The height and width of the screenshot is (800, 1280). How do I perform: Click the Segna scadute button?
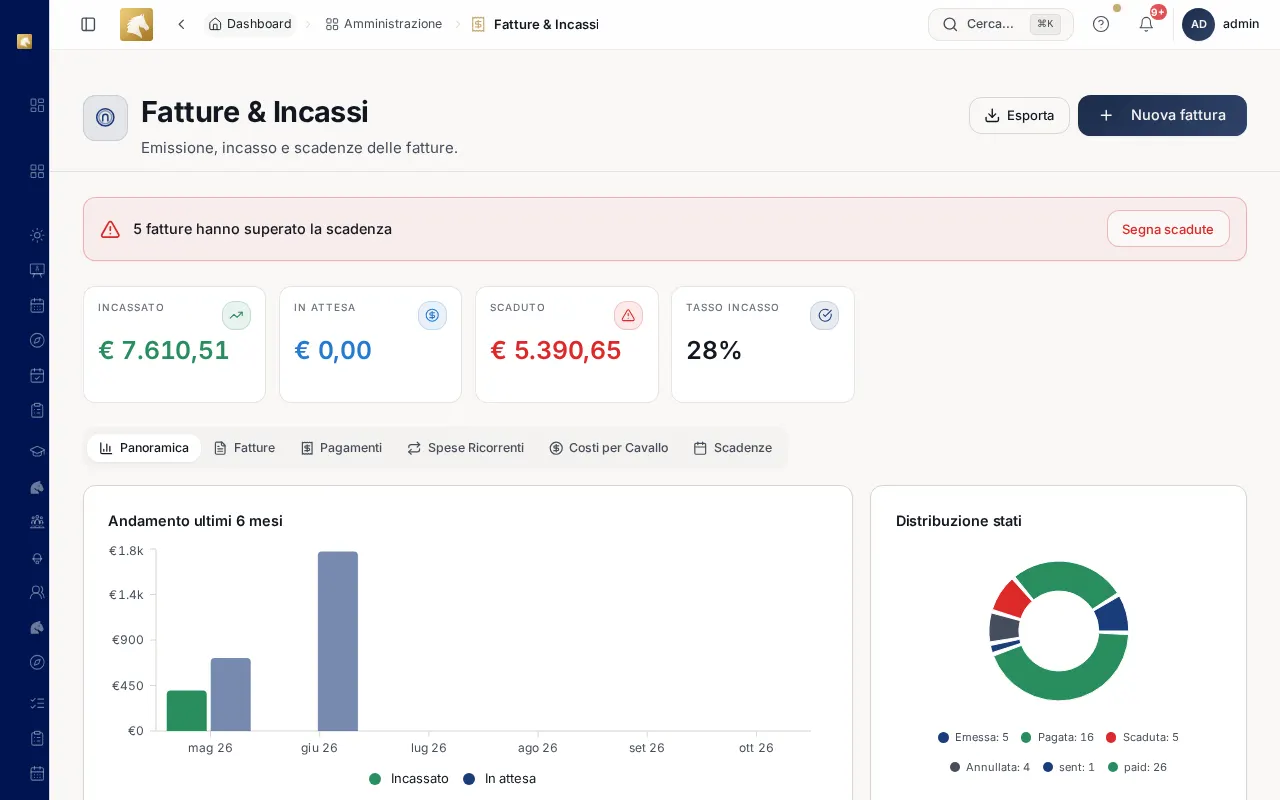click(x=1168, y=229)
